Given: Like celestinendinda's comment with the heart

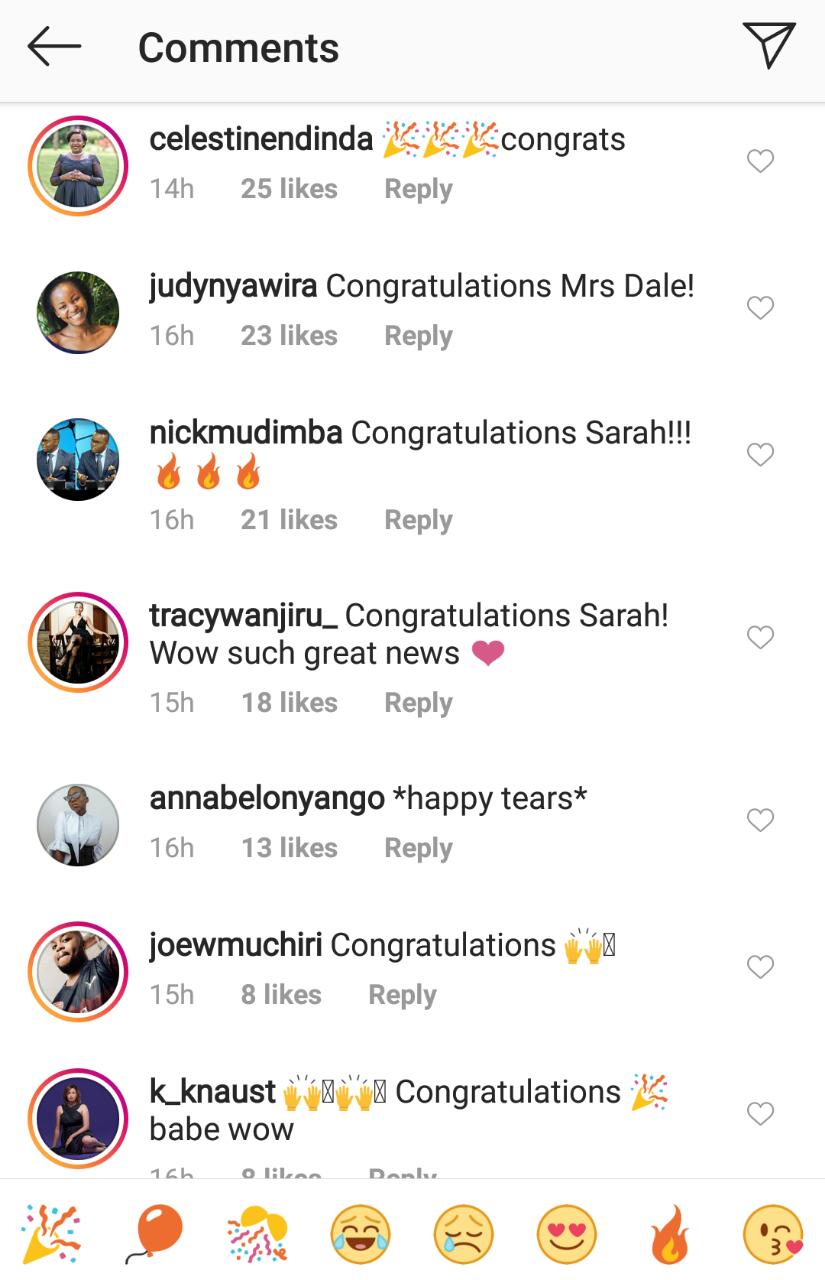Looking at the screenshot, I should point(761,160).
